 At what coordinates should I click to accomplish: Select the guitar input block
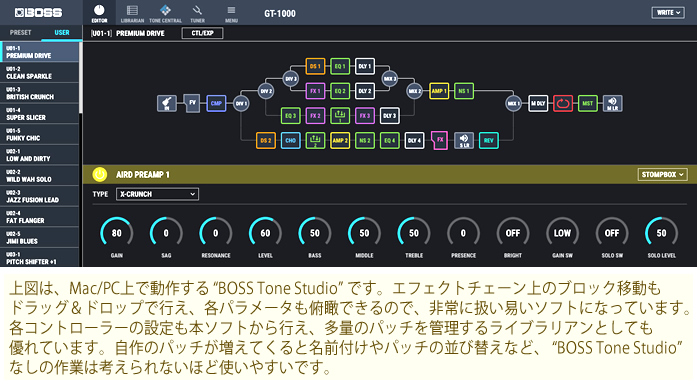[167, 104]
